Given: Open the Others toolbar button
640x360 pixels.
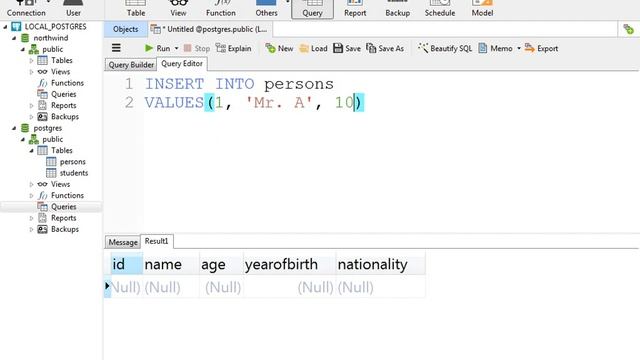Looking at the screenshot, I should tap(267, 9).
